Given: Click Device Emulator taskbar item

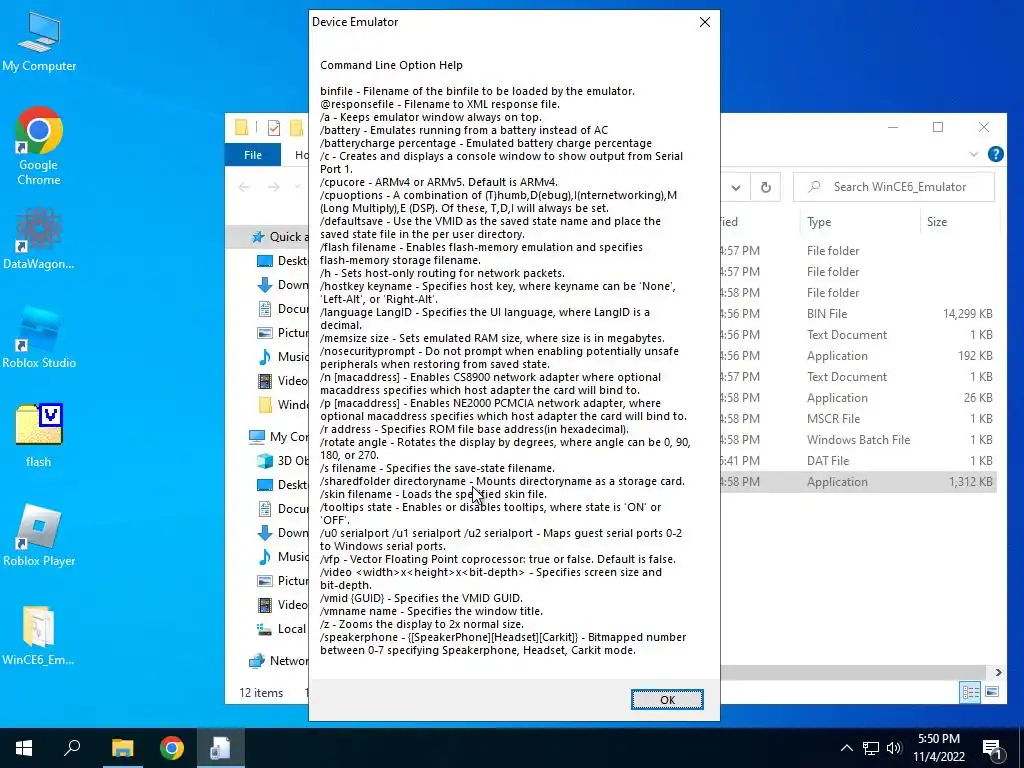Looking at the screenshot, I should click(x=220, y=748).
